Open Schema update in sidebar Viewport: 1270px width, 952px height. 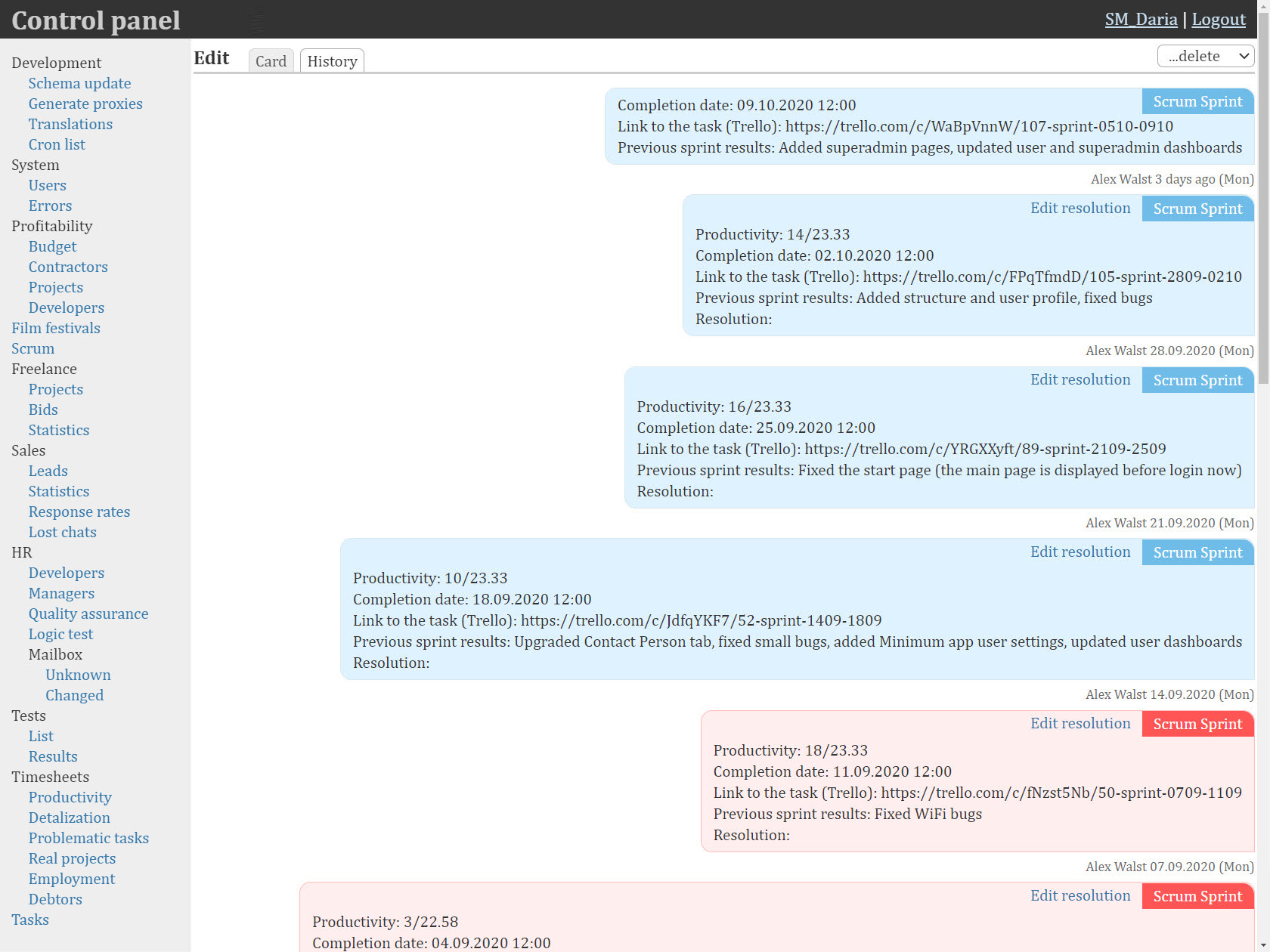(79, 83)
